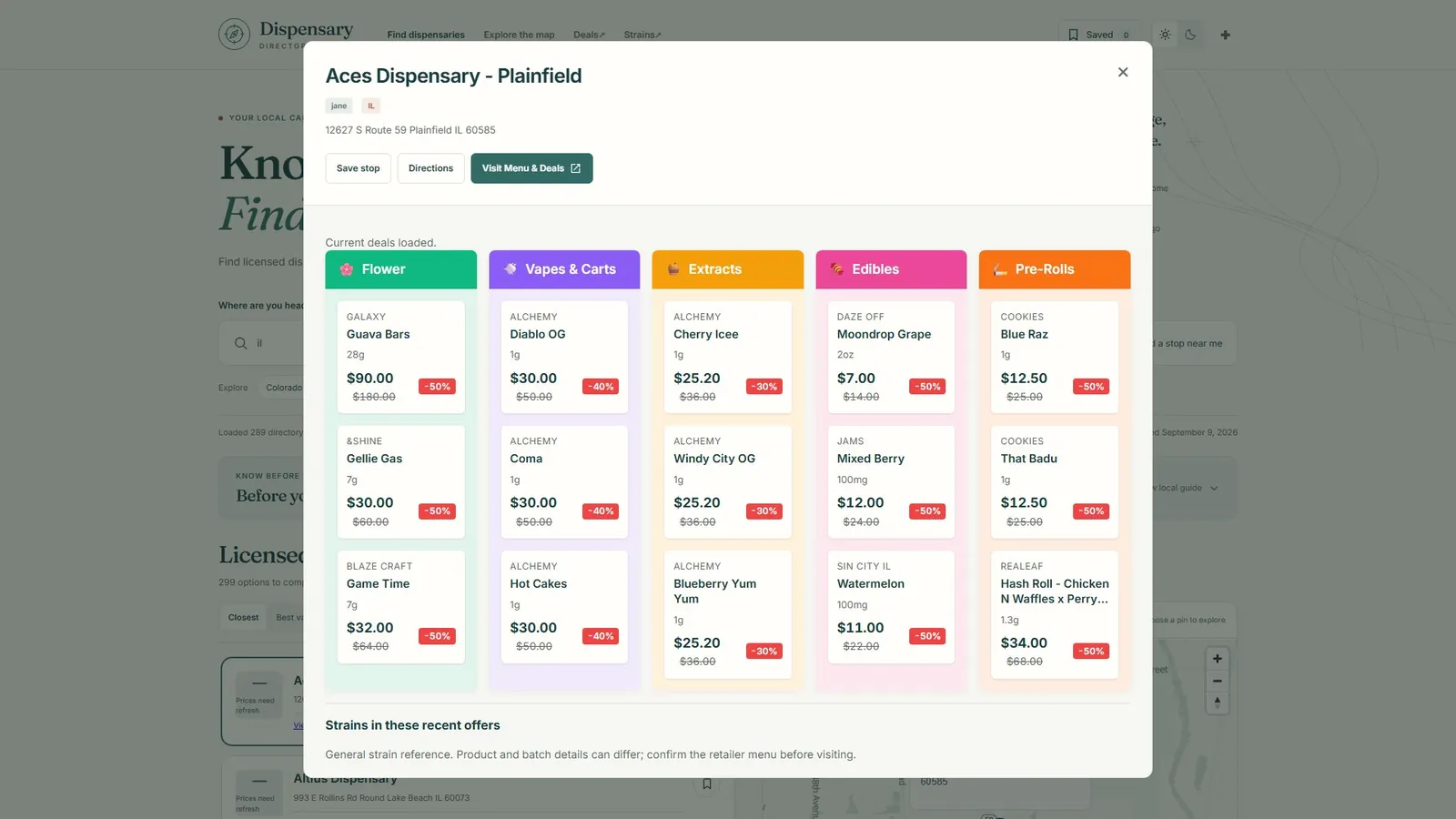
Task: Click the Saved bookmark icon in header
Action: tap(1073, 35)
